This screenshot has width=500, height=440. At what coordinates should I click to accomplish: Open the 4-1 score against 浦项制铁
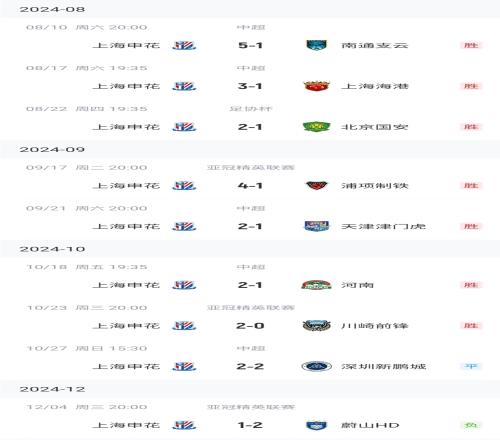[x=250, y=185]
